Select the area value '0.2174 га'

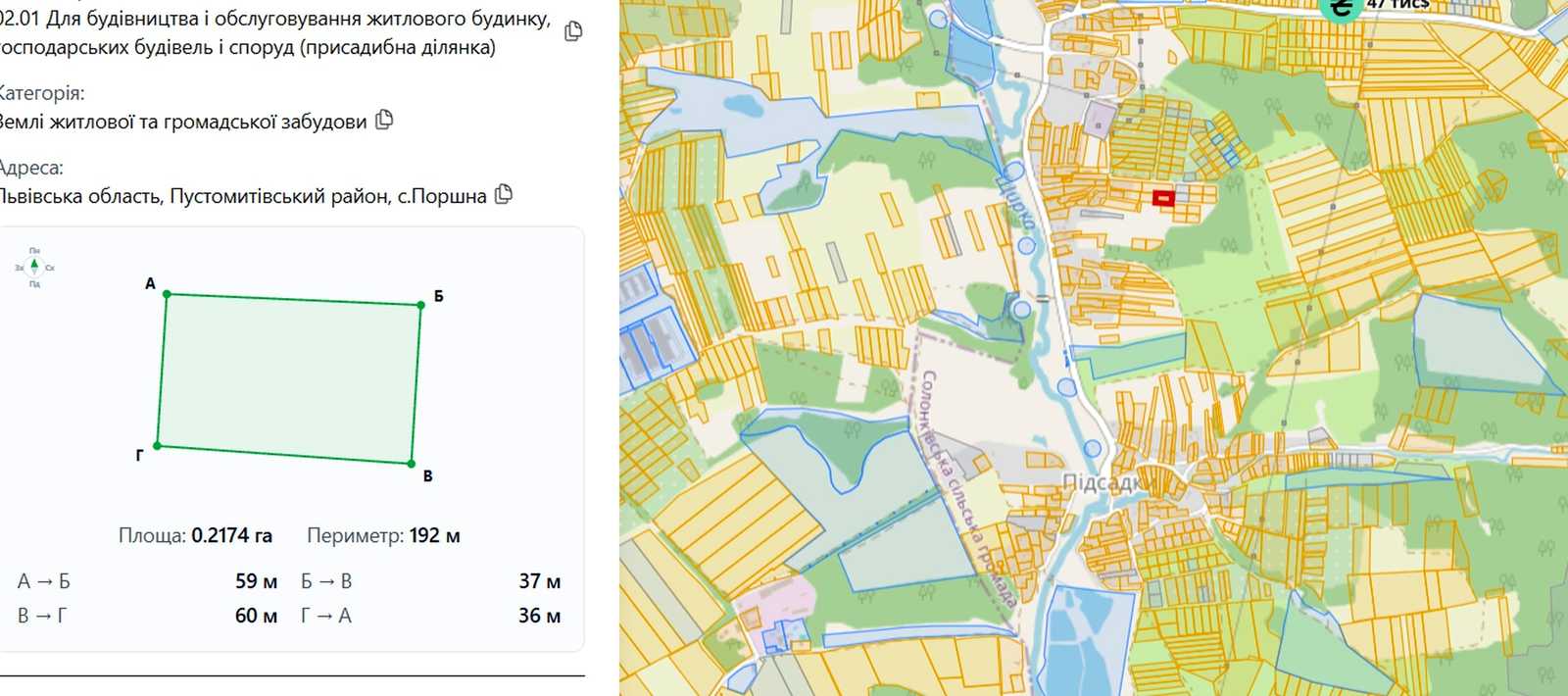click(231, 535)
